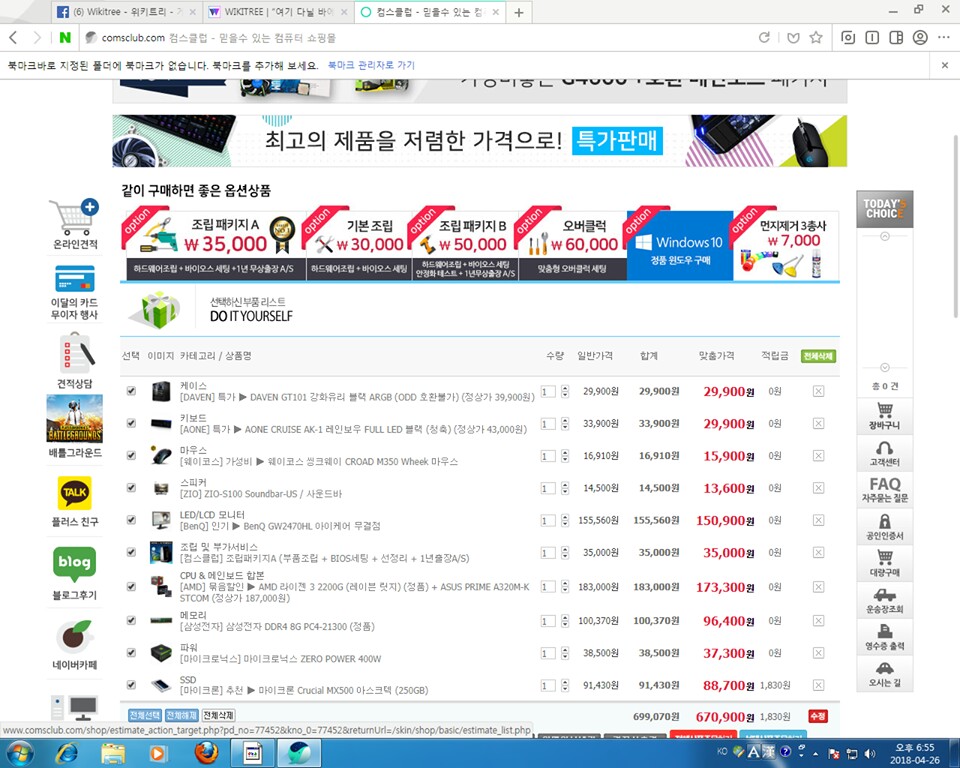Click the browser reload icon
Viewport: 960px width, 768px height.
[764, 37]
